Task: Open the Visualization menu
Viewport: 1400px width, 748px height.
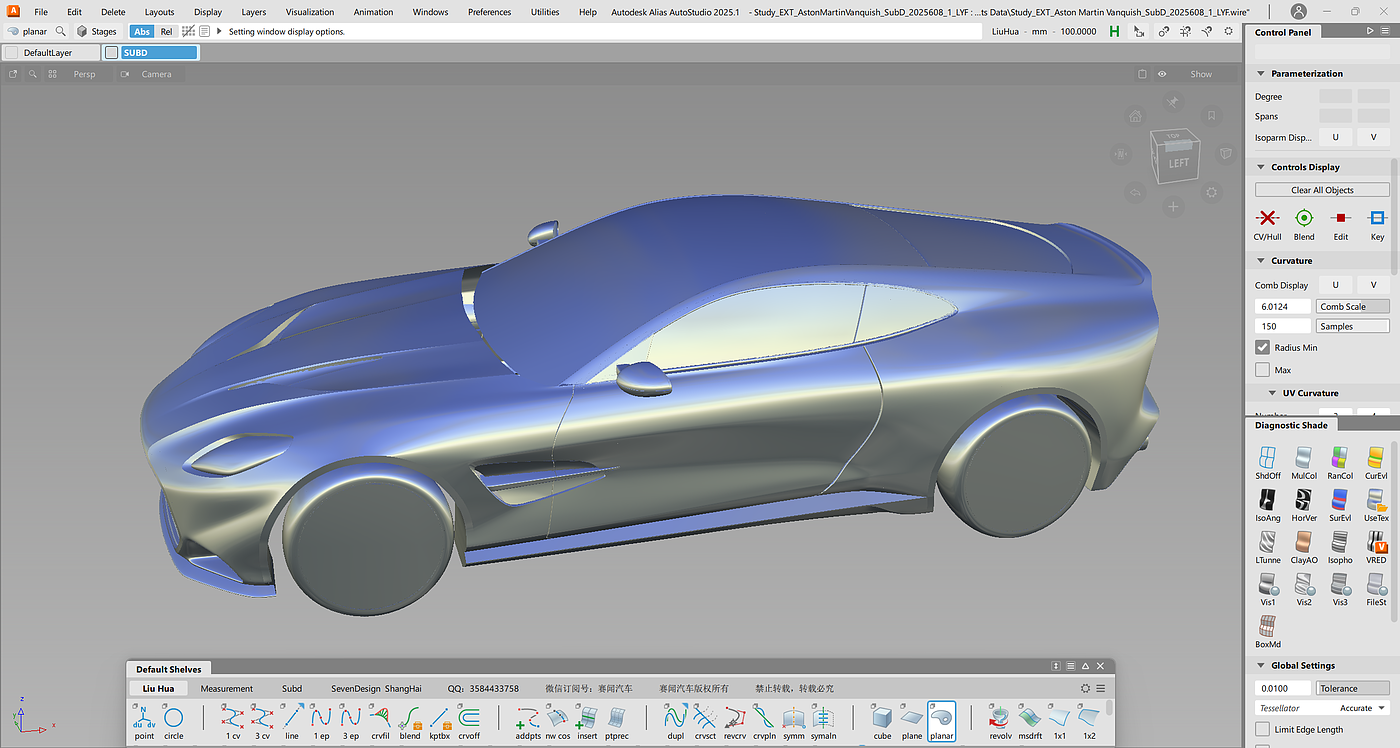Action: pos(310,12)
